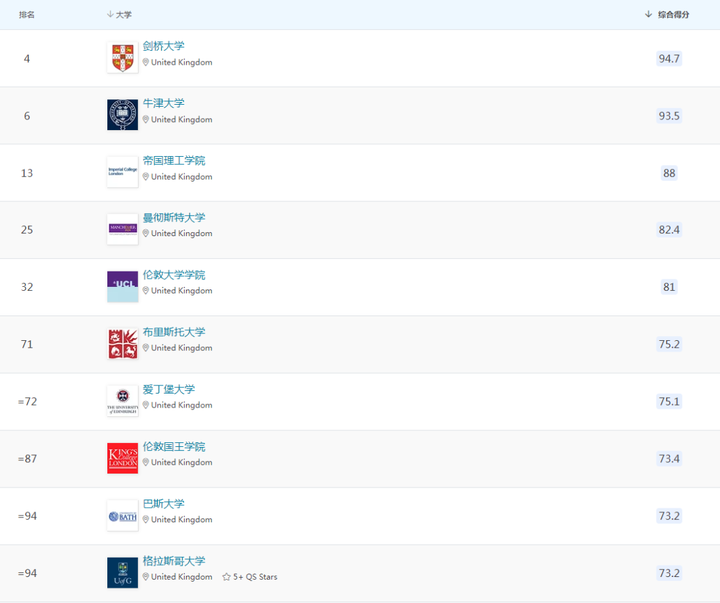Click rank number 6
This screenshot has height=603, width=720.
[x=27, y=116]
